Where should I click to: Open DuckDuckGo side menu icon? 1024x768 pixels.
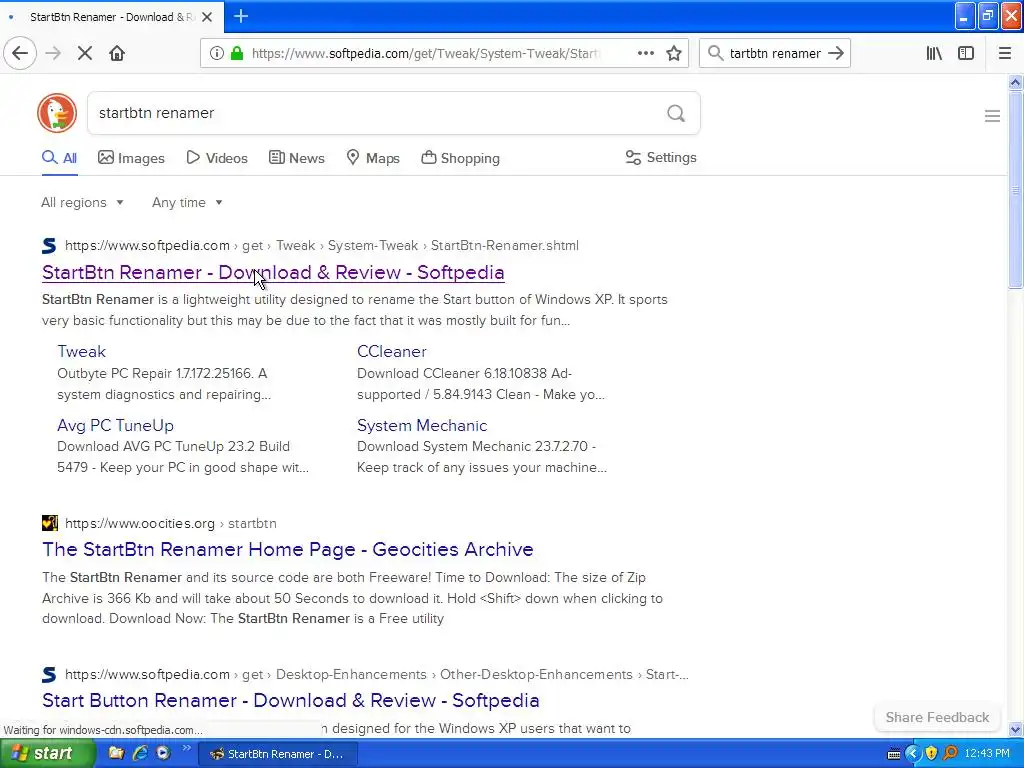[992, 116]
